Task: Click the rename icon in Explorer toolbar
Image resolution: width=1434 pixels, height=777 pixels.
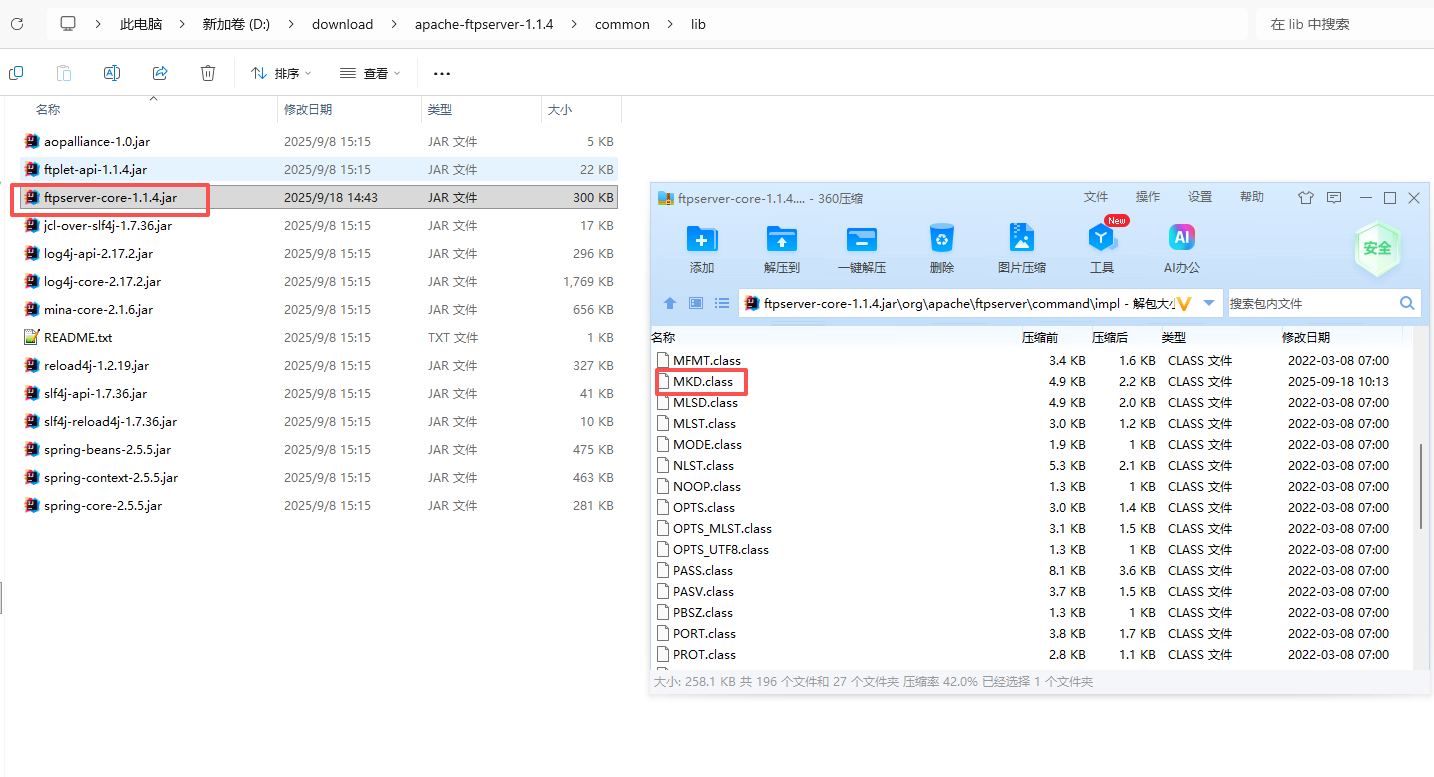Action: [112, 72]
